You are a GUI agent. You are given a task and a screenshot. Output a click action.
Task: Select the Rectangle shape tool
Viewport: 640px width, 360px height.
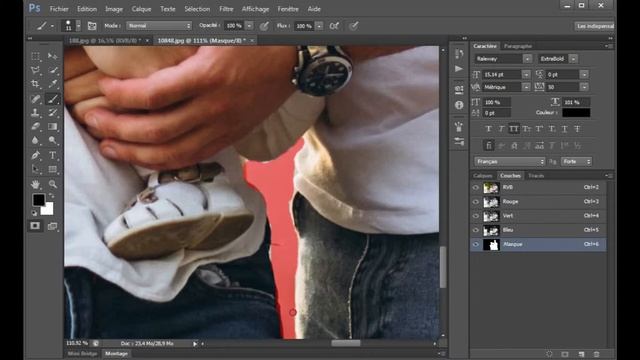tap(53, 169)
